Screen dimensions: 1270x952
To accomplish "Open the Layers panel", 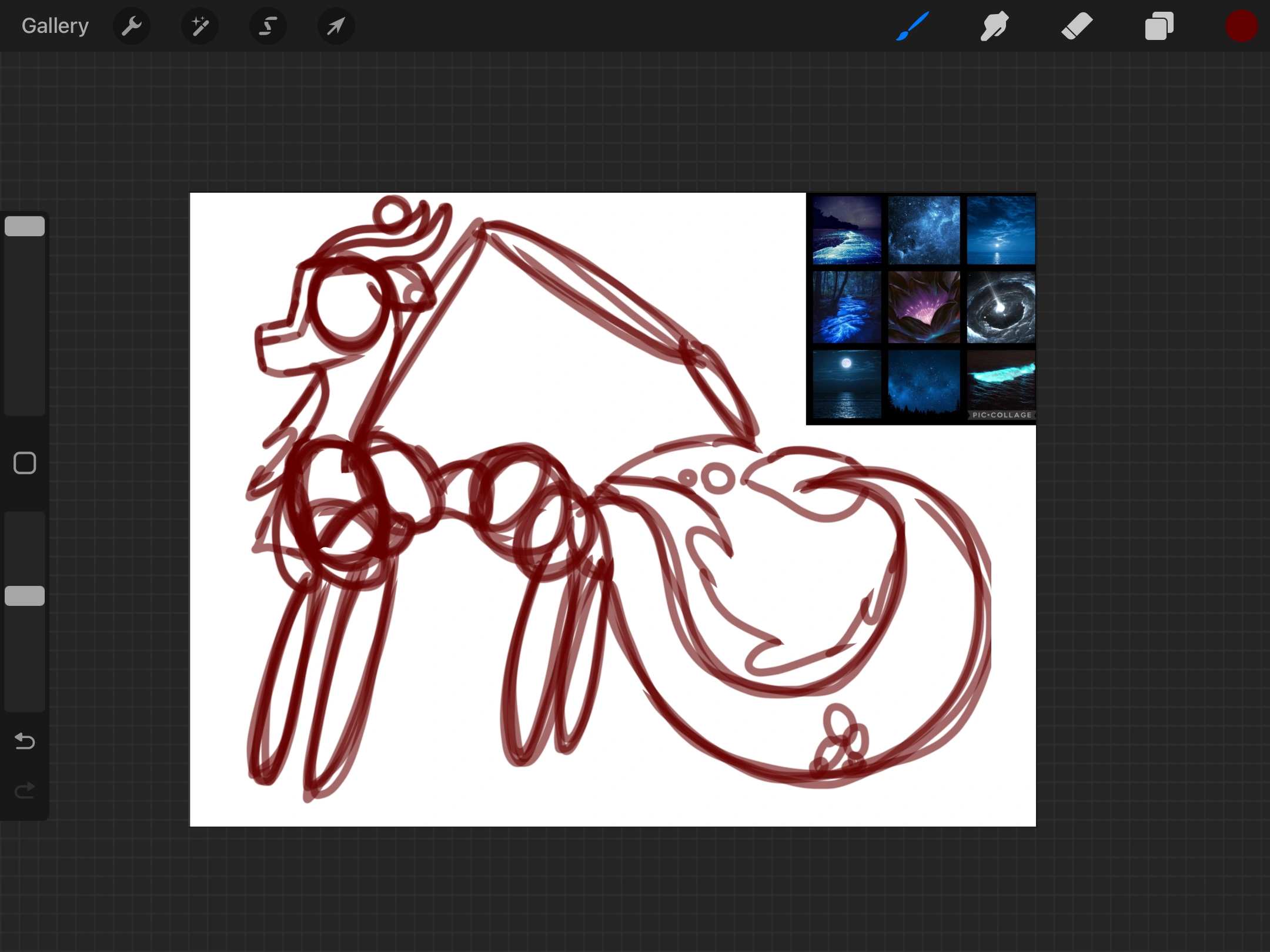I will point(1159,26).
